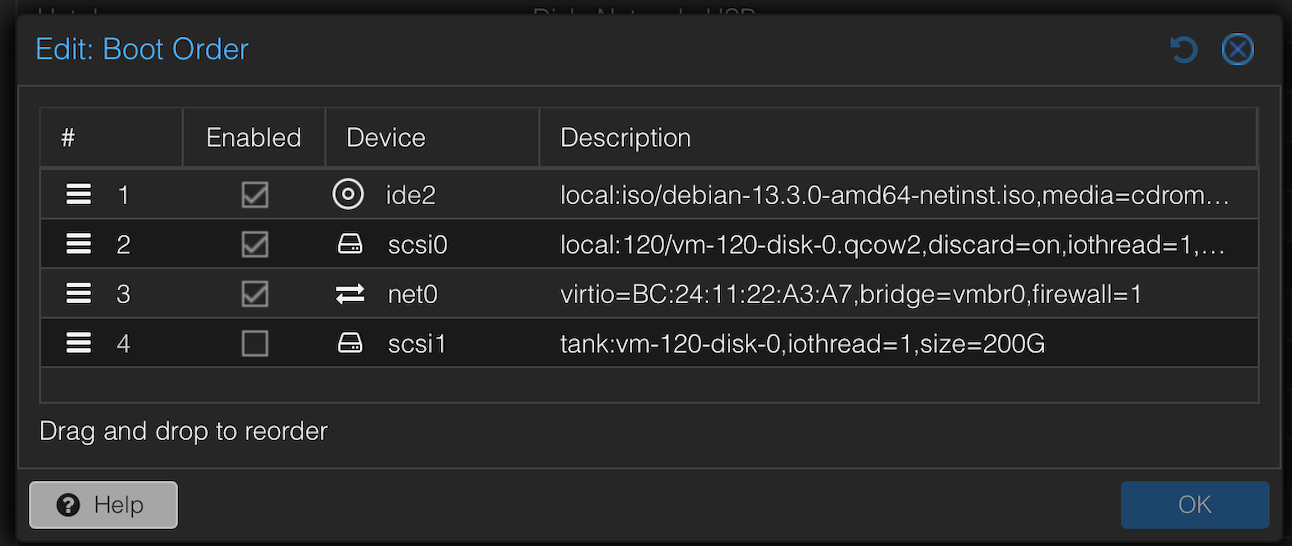Click the network icon beside net0
1292x546 pixels.
click(349, 294)
